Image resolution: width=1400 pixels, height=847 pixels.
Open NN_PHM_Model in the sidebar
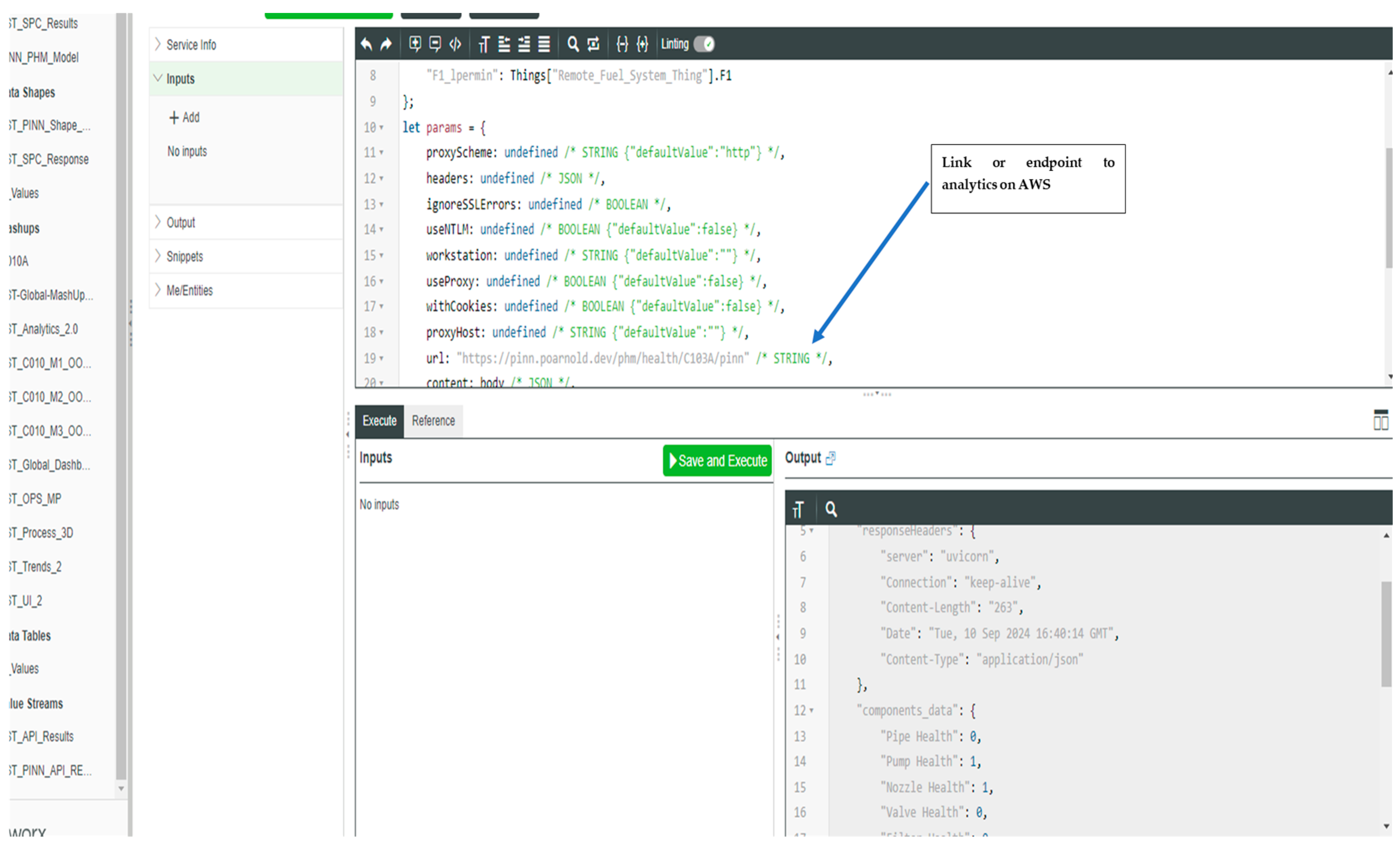43,57
